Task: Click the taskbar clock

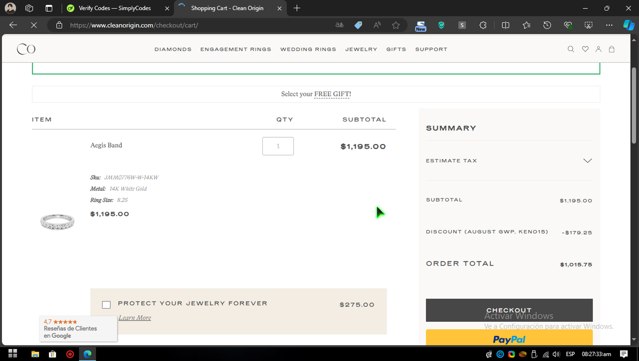Action: pos(596,354)
